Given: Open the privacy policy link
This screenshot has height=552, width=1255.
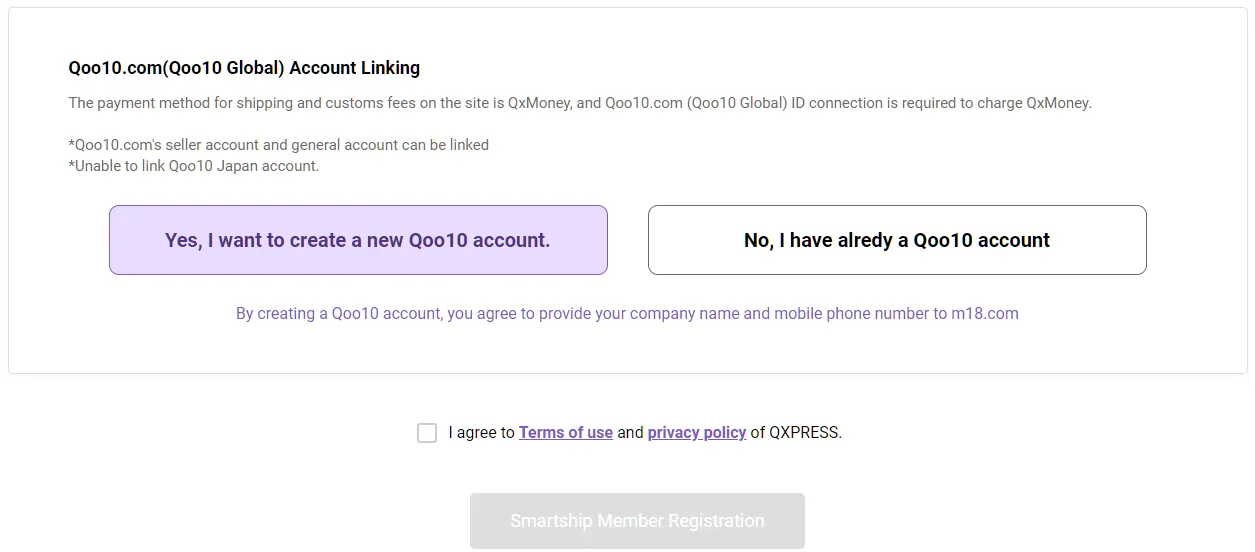Looking at the screenshot, I should tap(697, 433).
